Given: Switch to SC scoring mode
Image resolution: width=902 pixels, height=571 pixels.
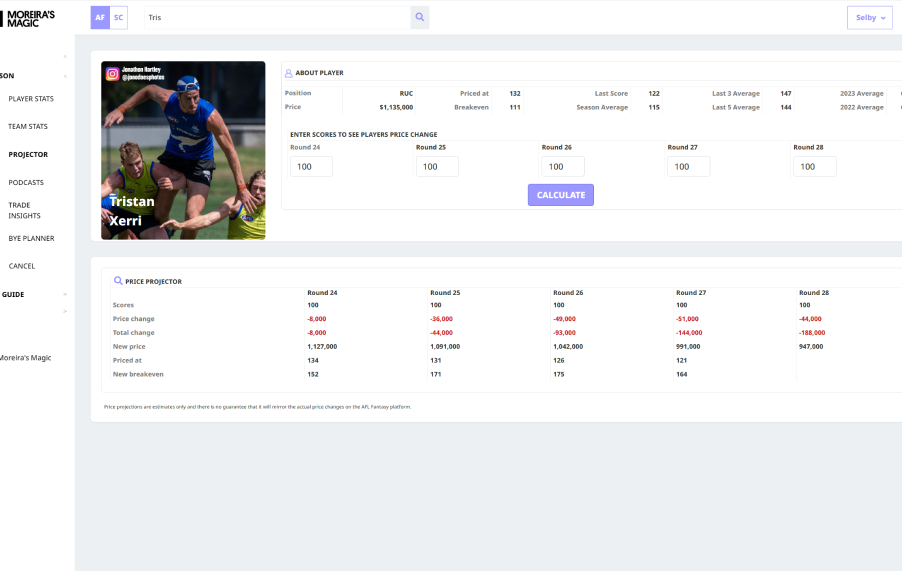Looking at the screenshot, I should point(119,17).
